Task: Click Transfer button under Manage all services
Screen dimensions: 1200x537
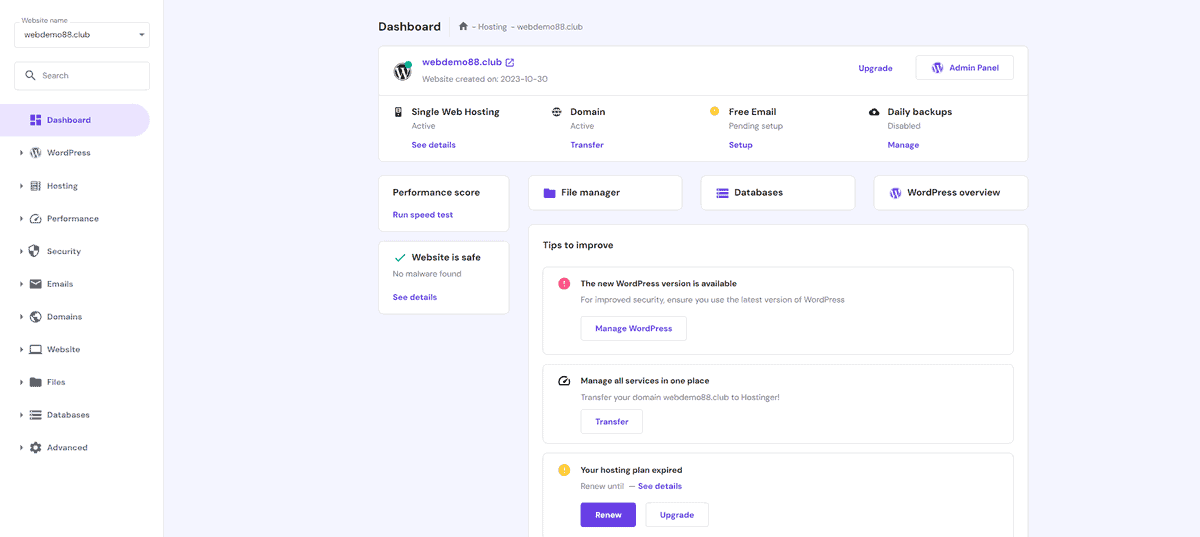Action: coord(611,422)
